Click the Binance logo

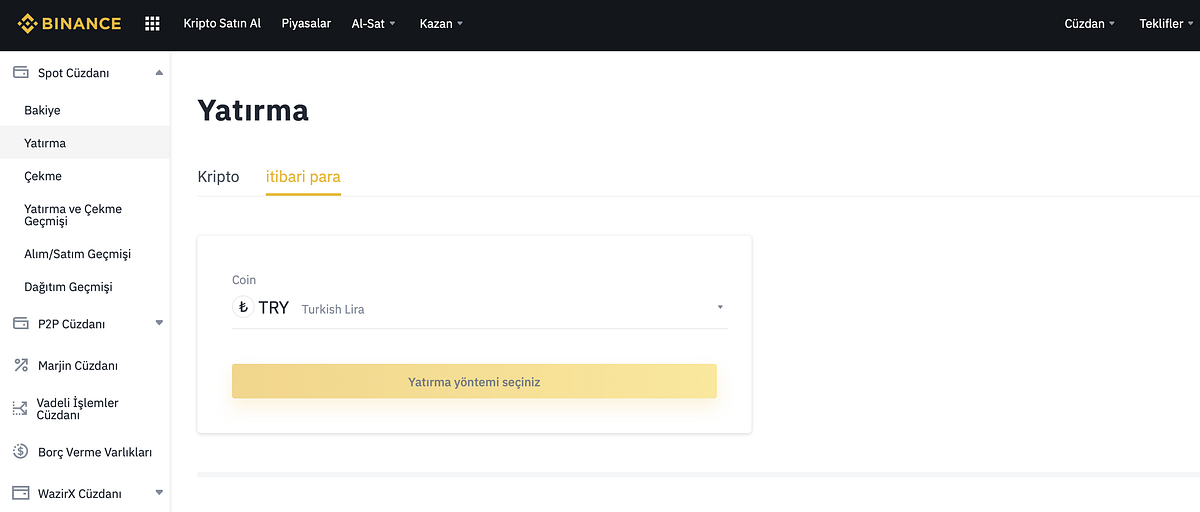[x=69, y=23]
